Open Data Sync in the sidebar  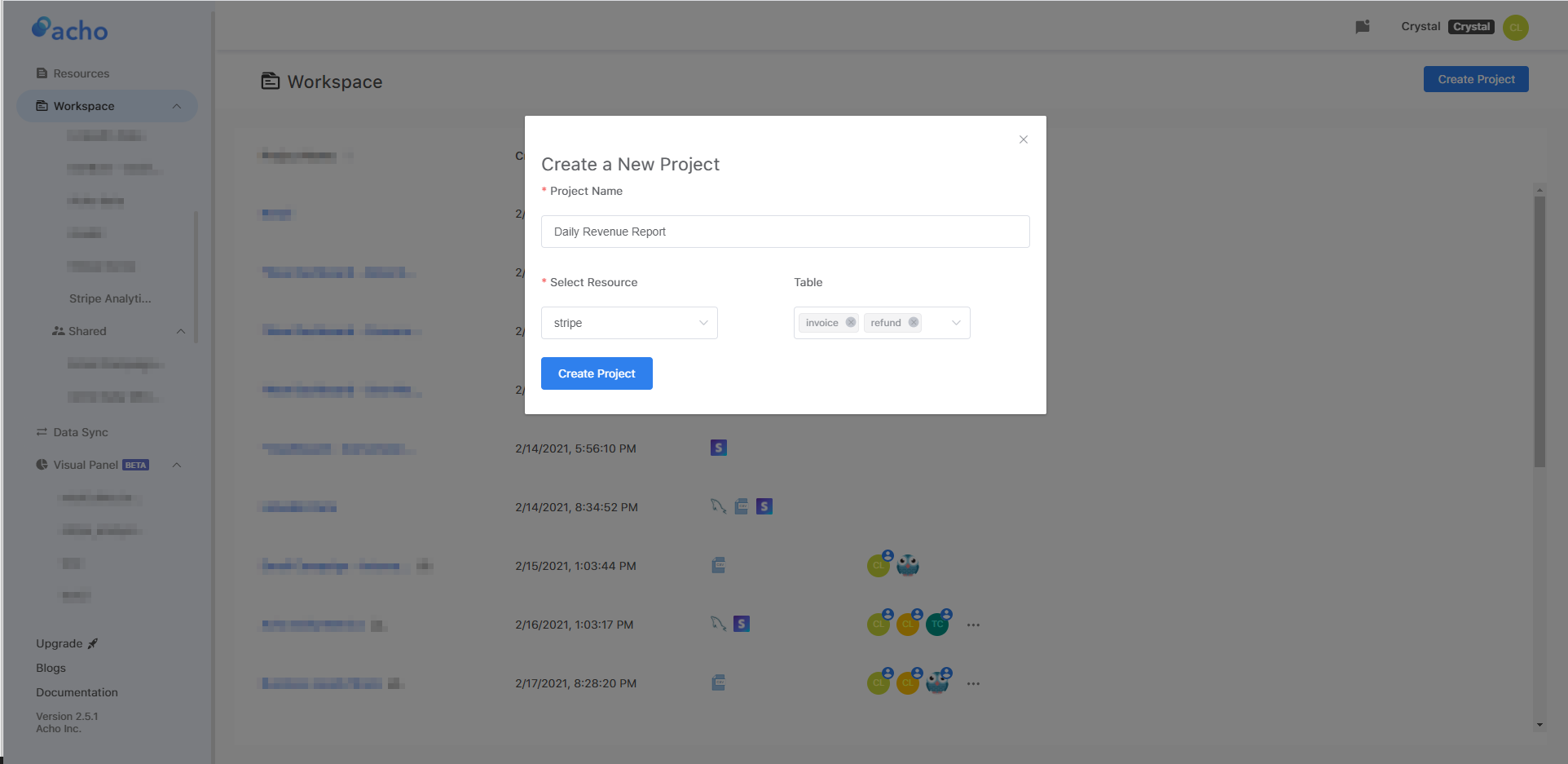click(x=73, y=432)
